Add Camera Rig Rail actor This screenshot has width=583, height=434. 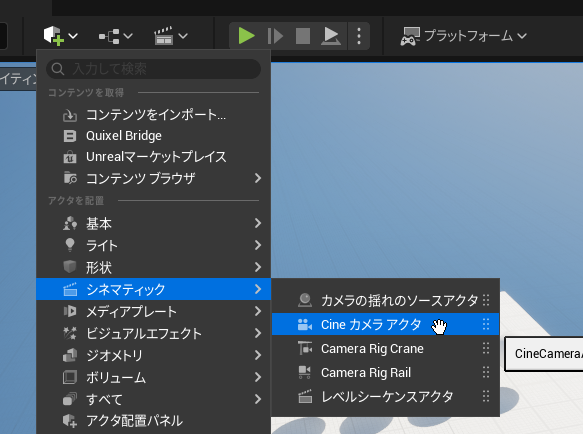386,372
